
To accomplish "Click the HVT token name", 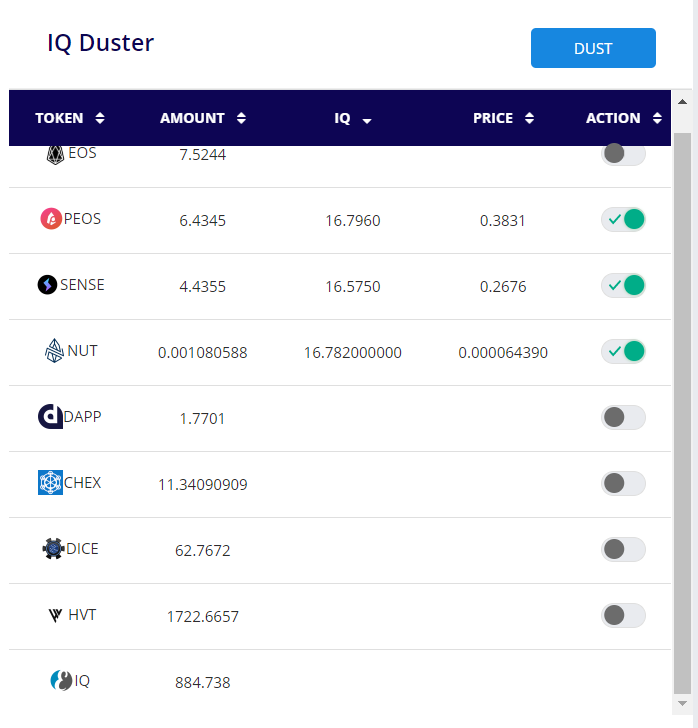I will click(82, 615).
